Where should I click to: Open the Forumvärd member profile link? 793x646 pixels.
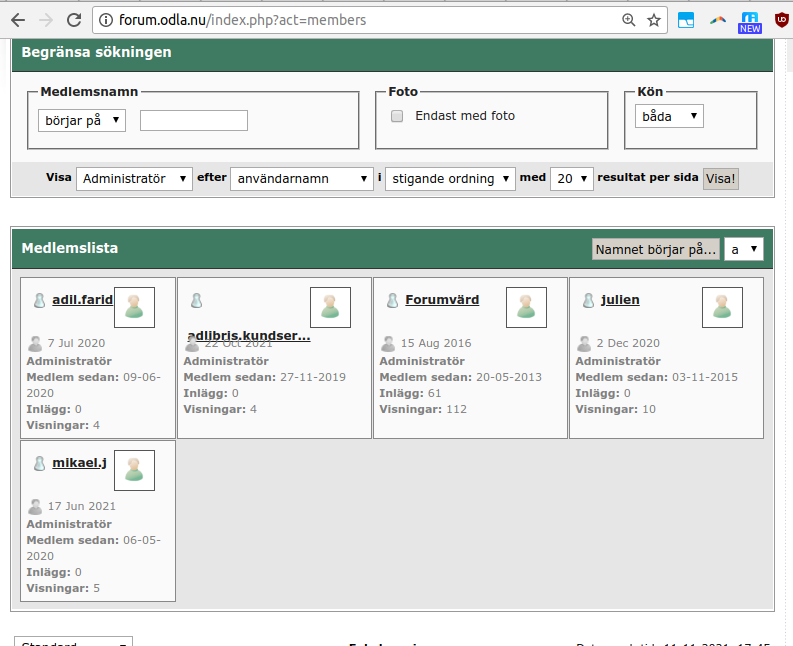pos(442,300)
